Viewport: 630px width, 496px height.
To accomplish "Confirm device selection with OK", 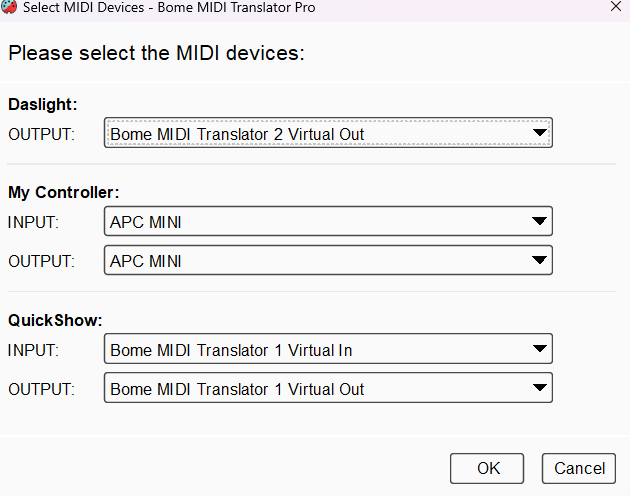I will pos(487,468).
